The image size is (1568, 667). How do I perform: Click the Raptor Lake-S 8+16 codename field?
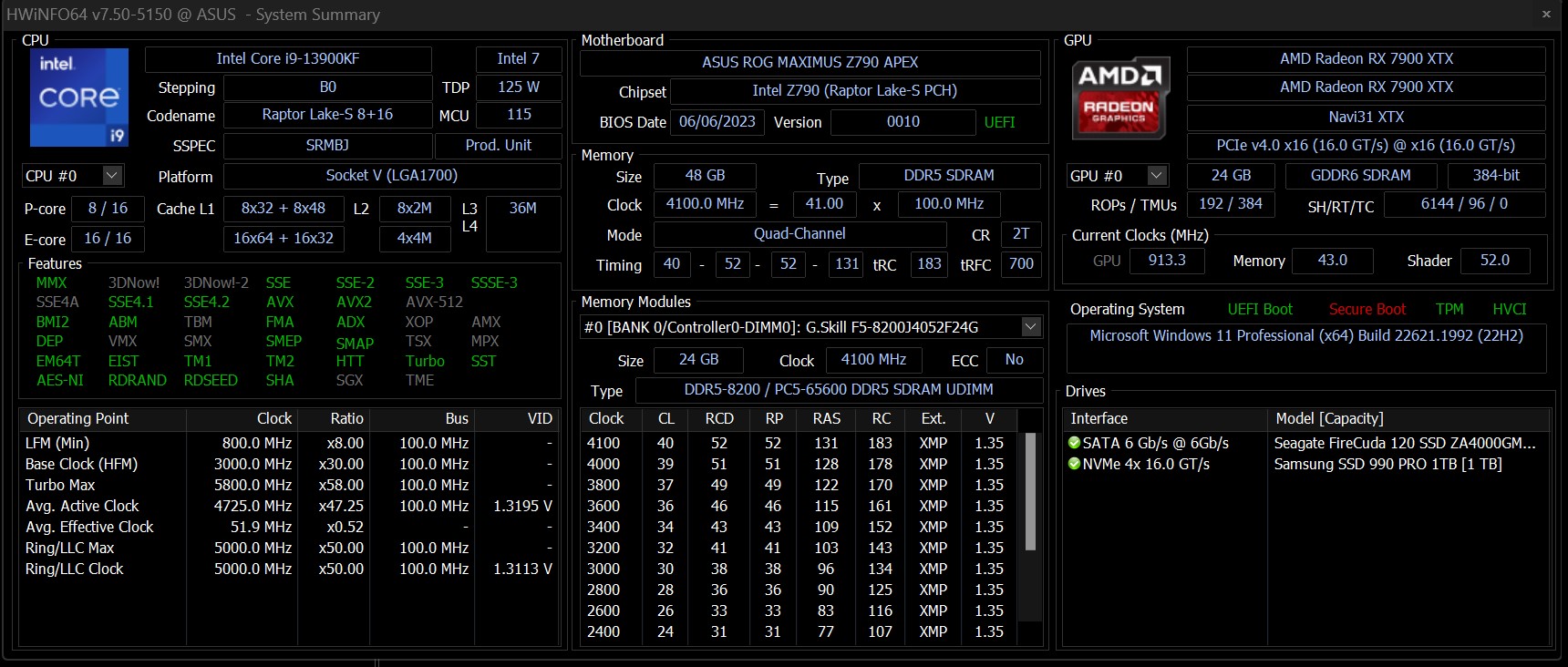(327, 115)
